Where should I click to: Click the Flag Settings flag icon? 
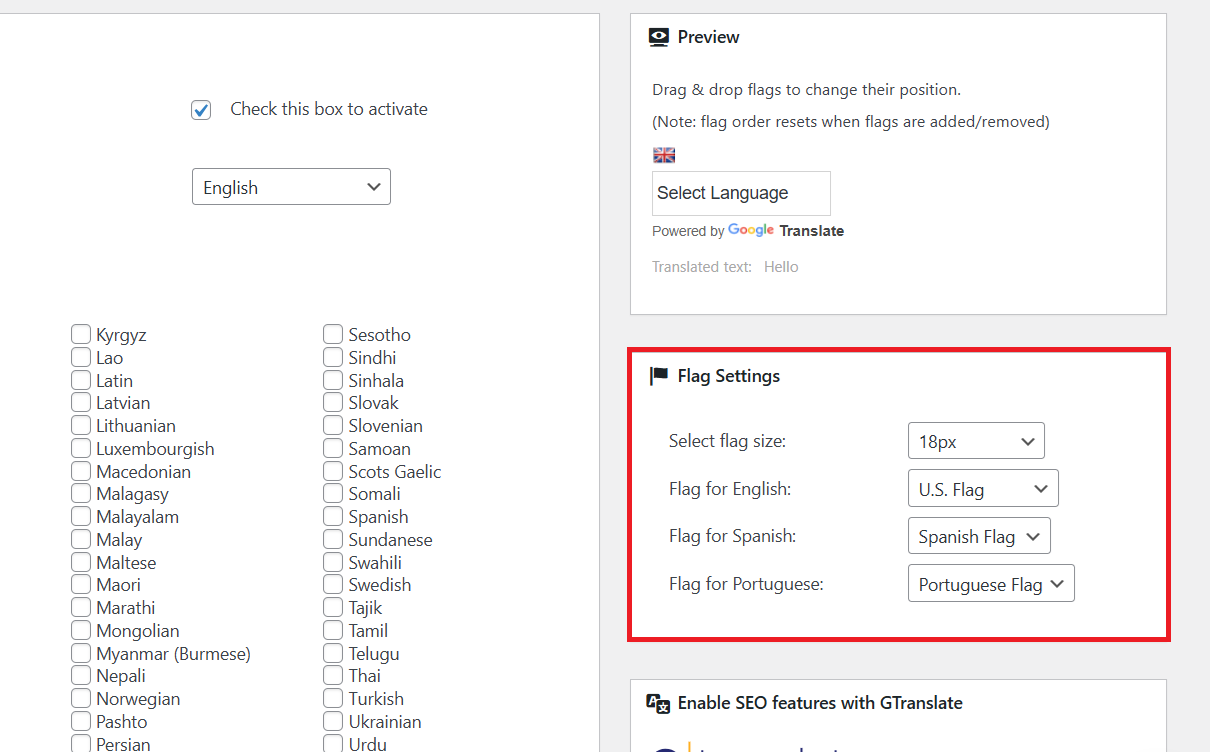tap(658, 376)
